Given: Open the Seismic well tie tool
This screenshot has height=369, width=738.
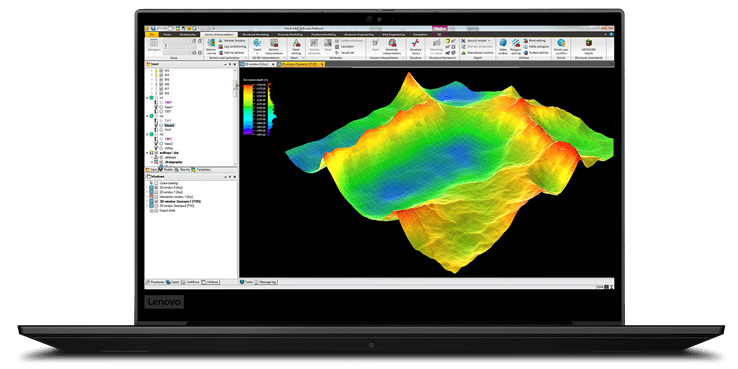Looking at the screenshot, I should 211,46.
